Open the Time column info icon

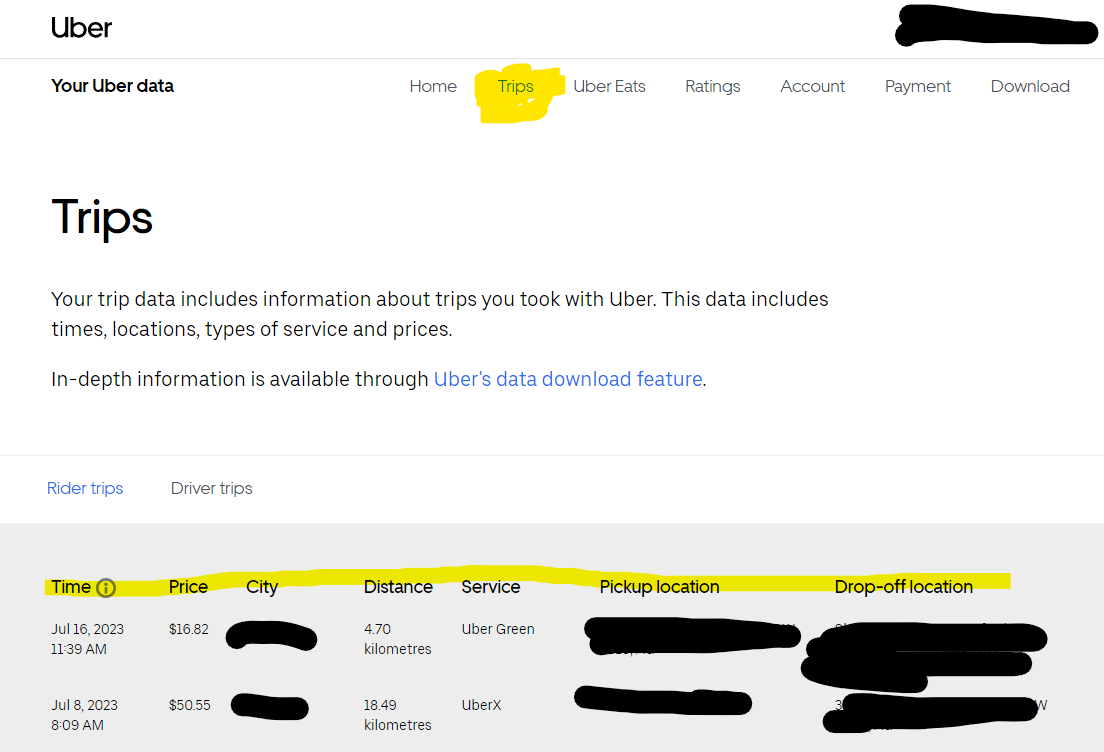[106, 587]
